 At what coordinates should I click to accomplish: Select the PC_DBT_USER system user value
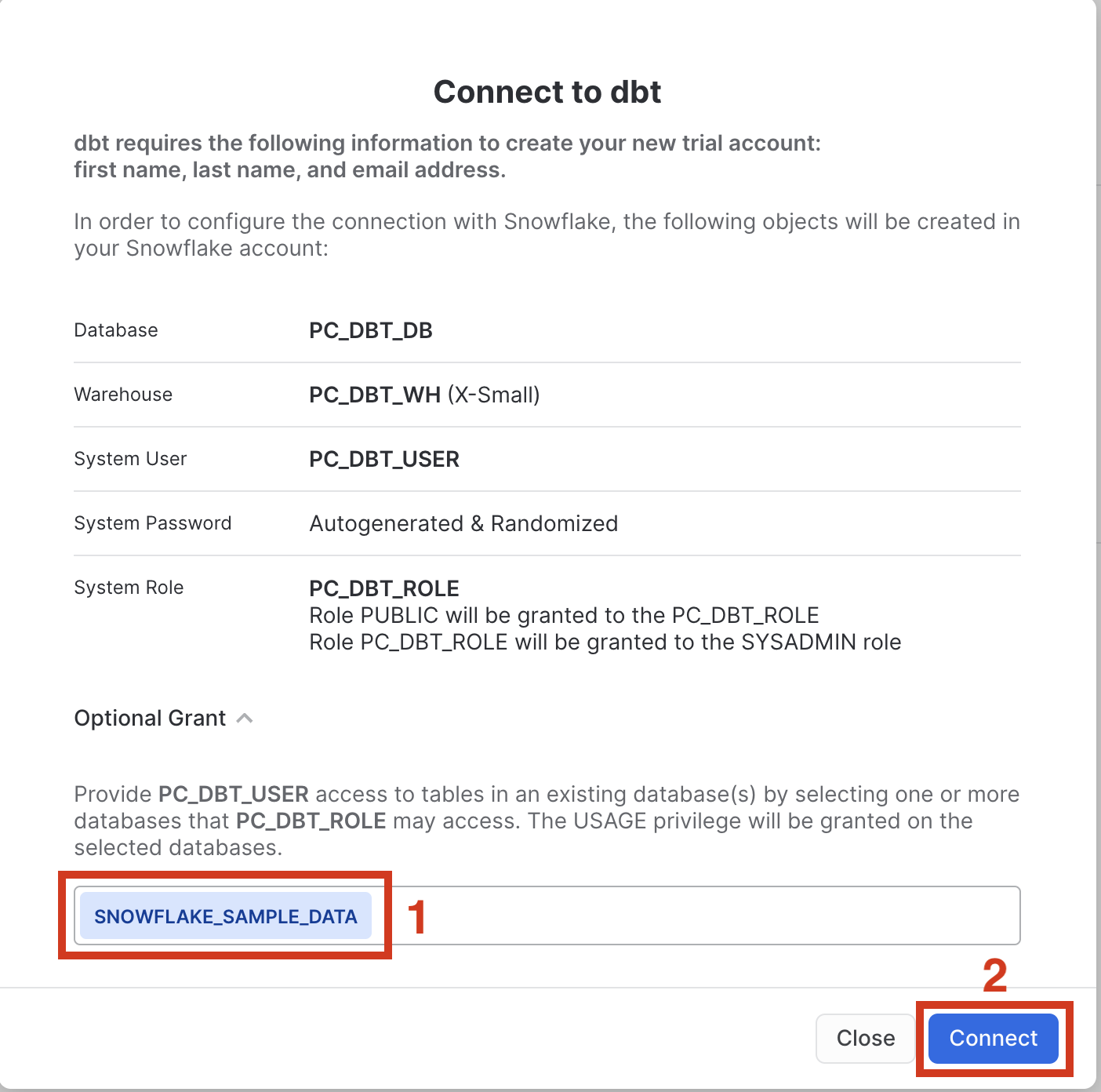point(384,459)
